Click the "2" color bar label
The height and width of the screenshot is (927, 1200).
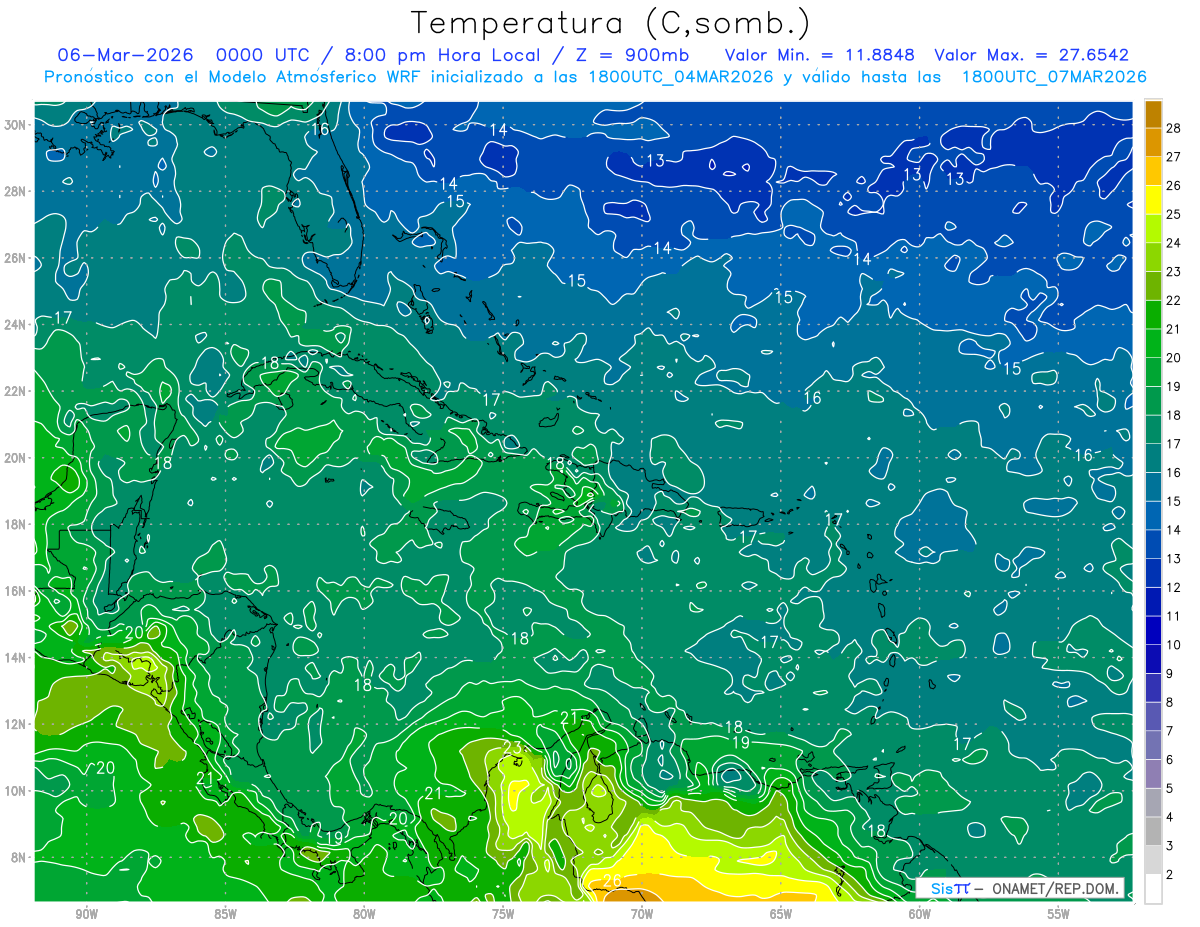point(1170,875)
